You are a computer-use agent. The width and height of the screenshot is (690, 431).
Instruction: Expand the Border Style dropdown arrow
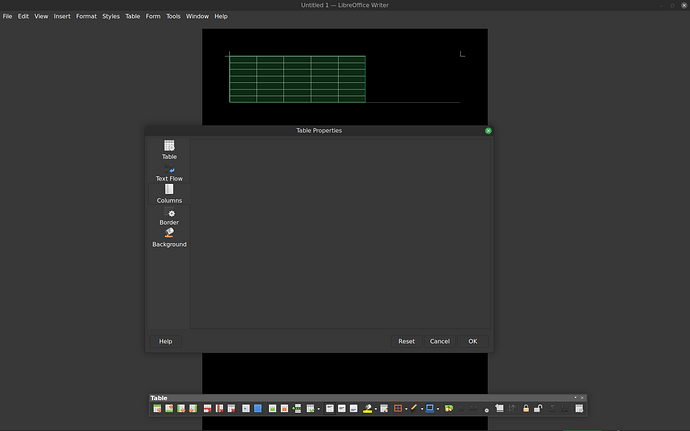pyautogui.click(x=422, y=409)
